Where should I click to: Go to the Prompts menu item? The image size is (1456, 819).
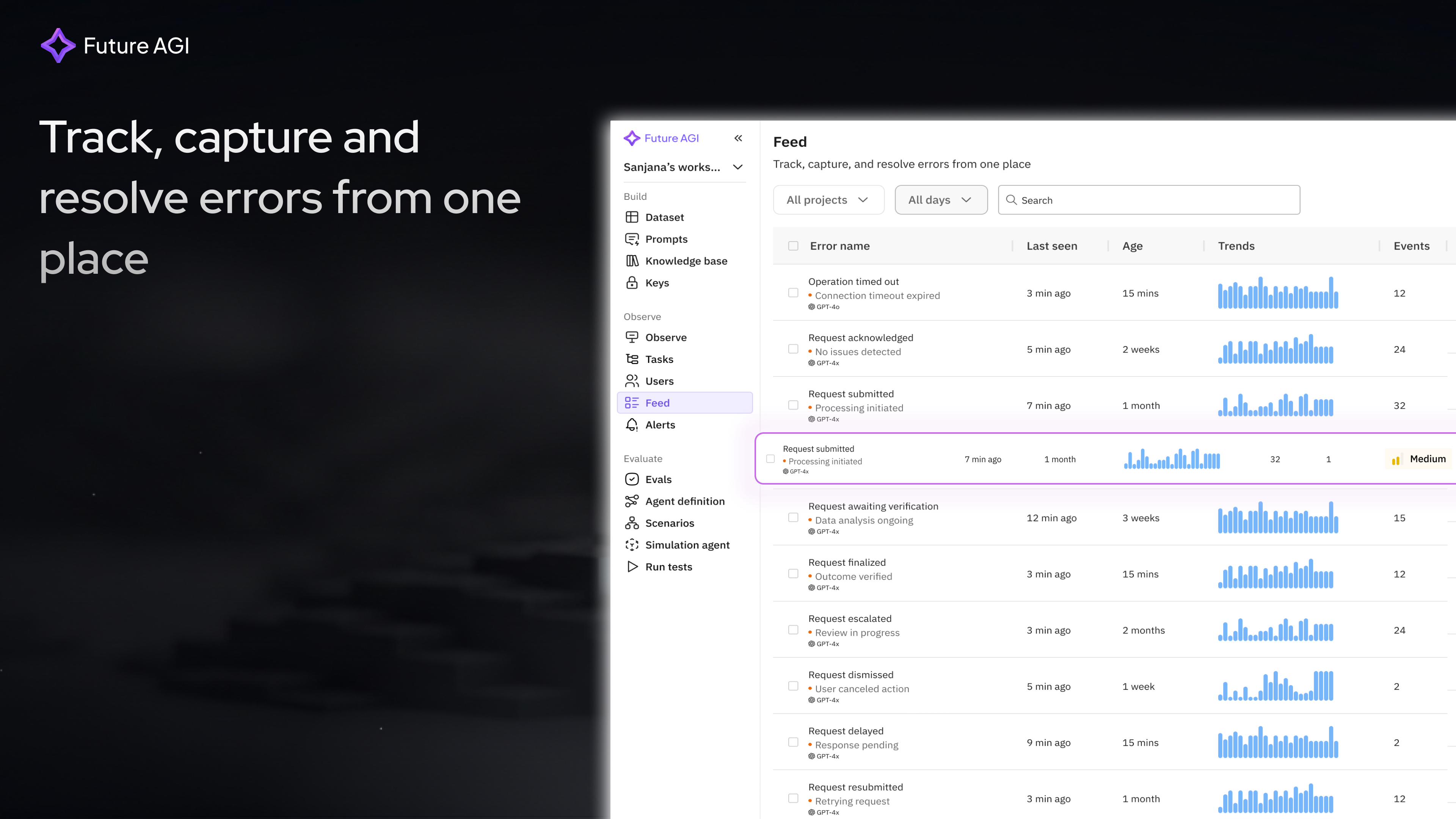(667, 239)
